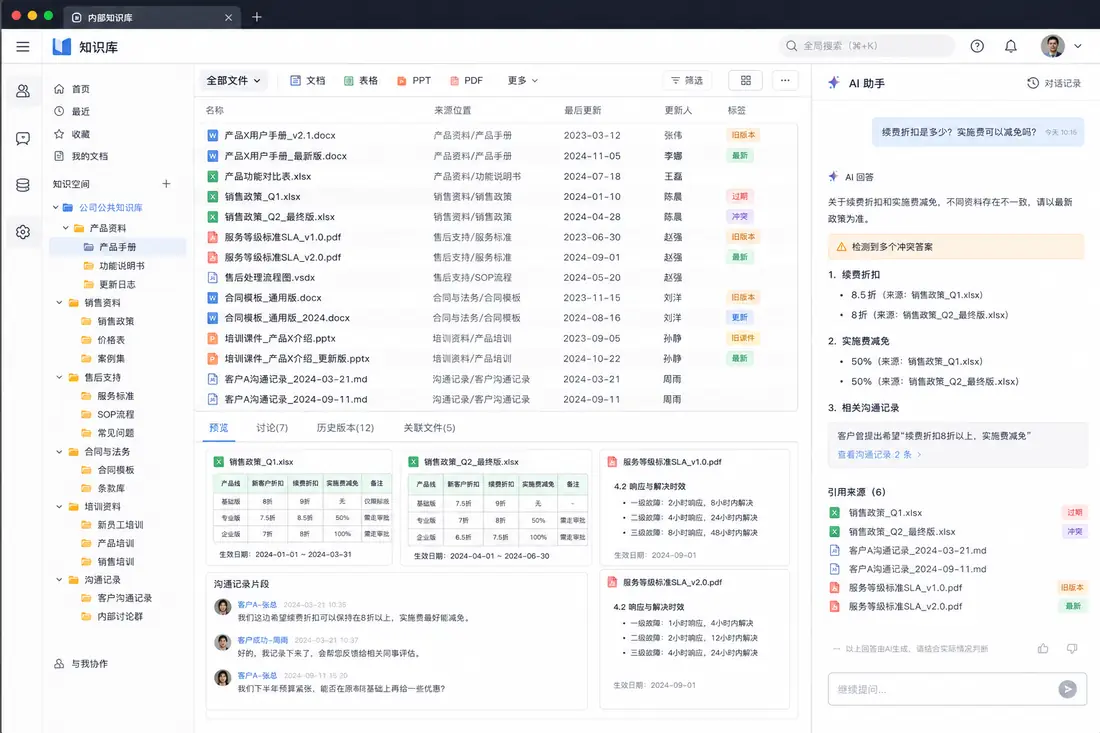Open a new browser tab with plus
The image size is (1100, 733).
[x=257, y=17]
